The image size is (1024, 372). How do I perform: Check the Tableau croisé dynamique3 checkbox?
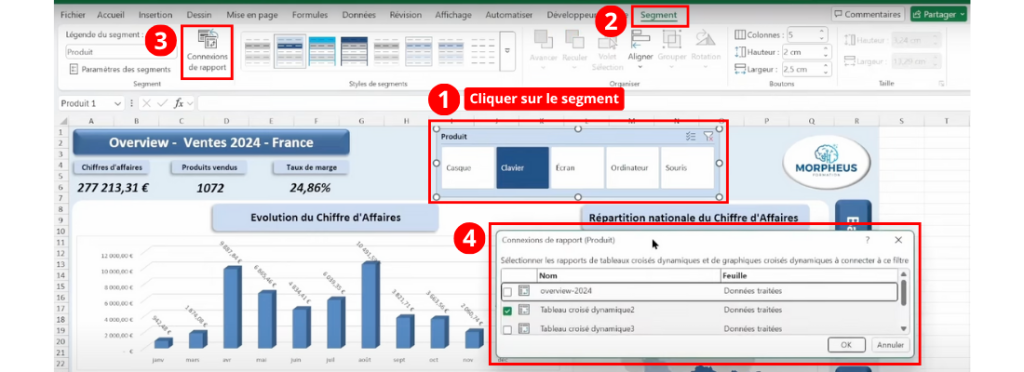coord(507,329)
